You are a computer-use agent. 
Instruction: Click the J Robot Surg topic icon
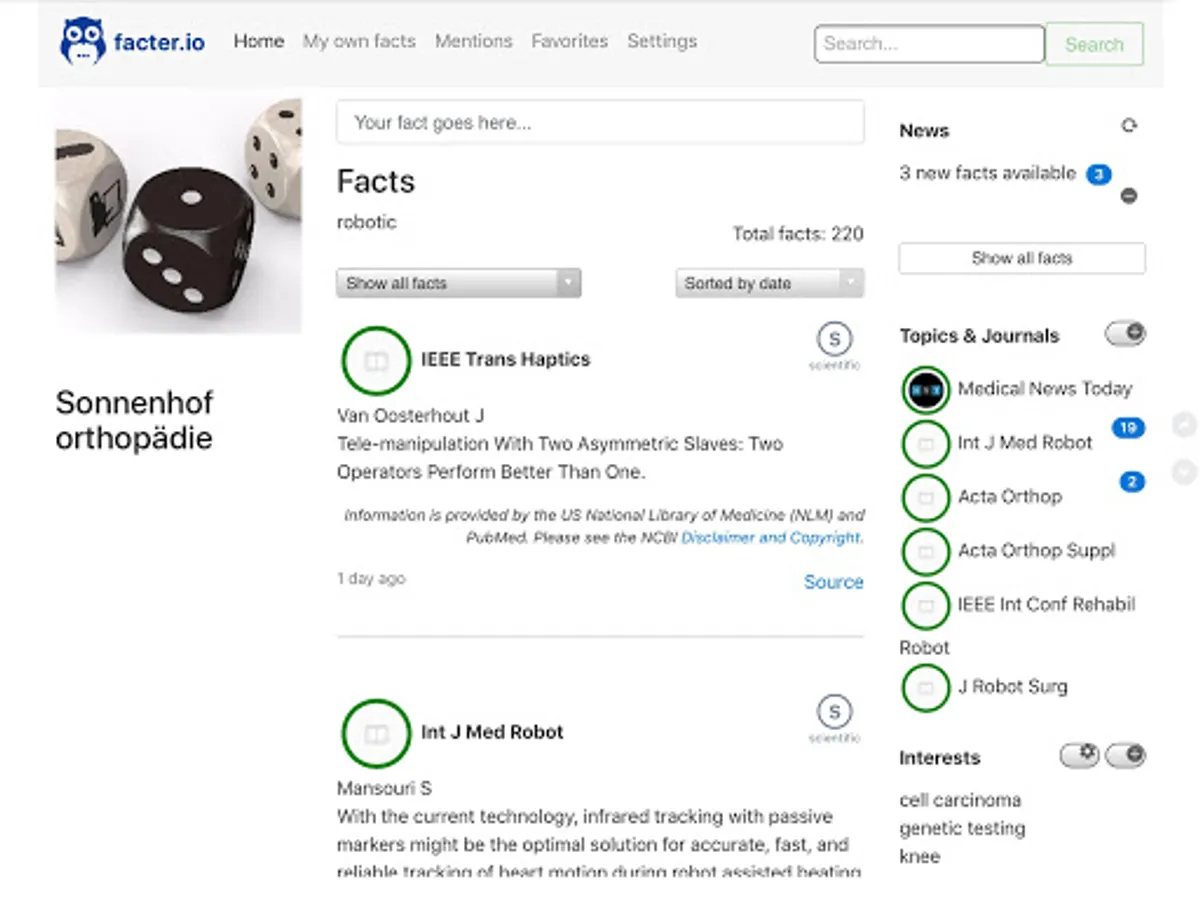point(925,687)
